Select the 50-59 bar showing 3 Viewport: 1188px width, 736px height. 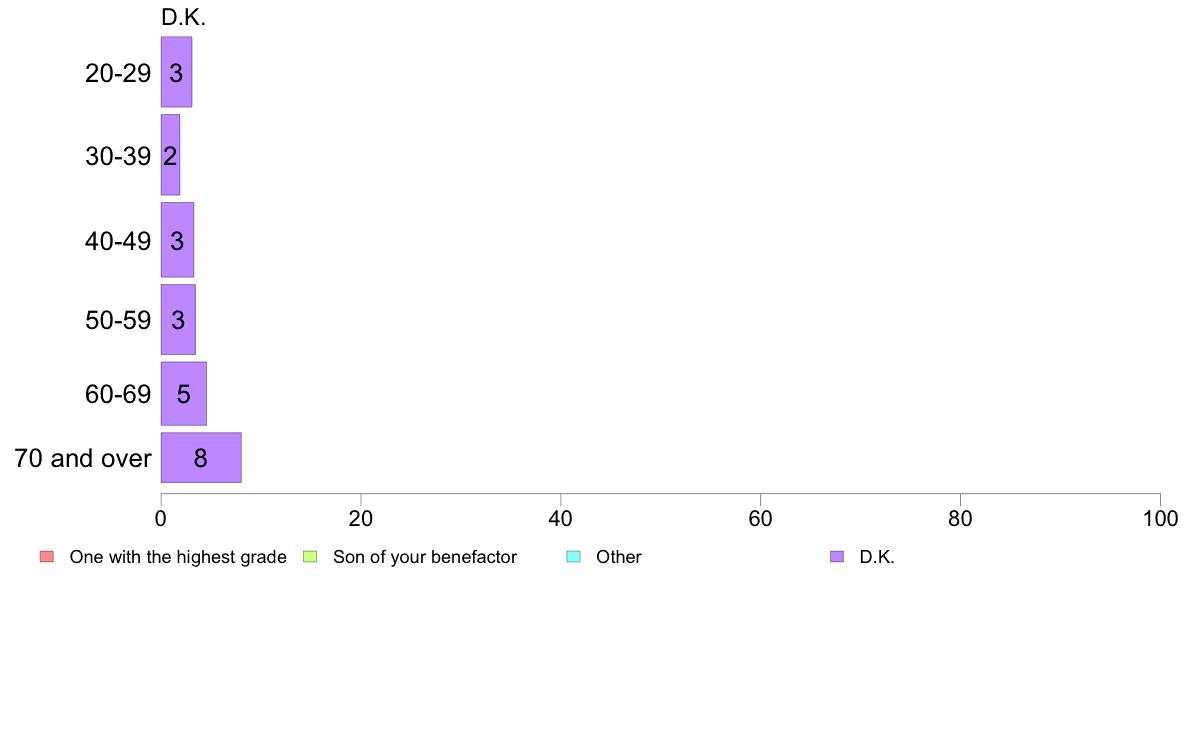[x=178, y=319]
